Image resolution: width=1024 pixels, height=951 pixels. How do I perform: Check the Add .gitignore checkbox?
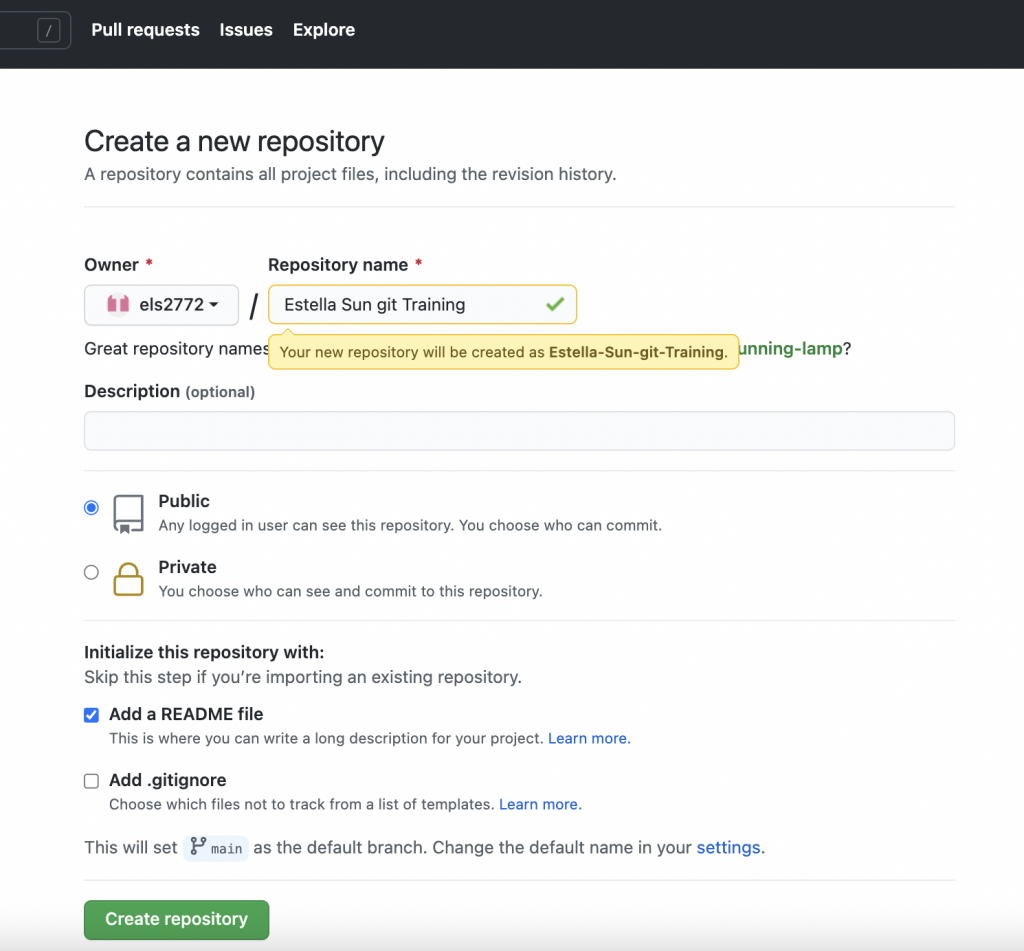coord(91,781)
